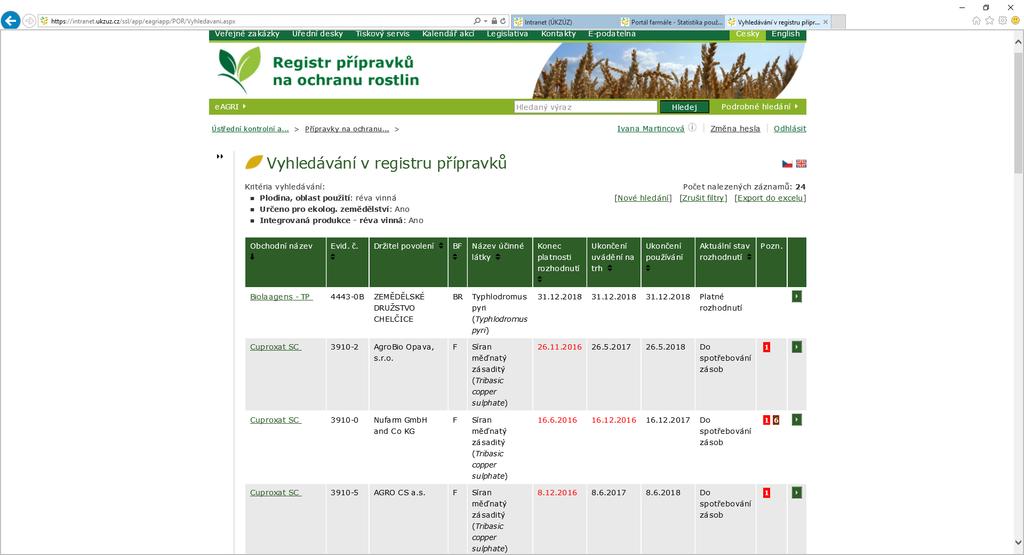Open the Úřední desky menu item

(317, 34)
